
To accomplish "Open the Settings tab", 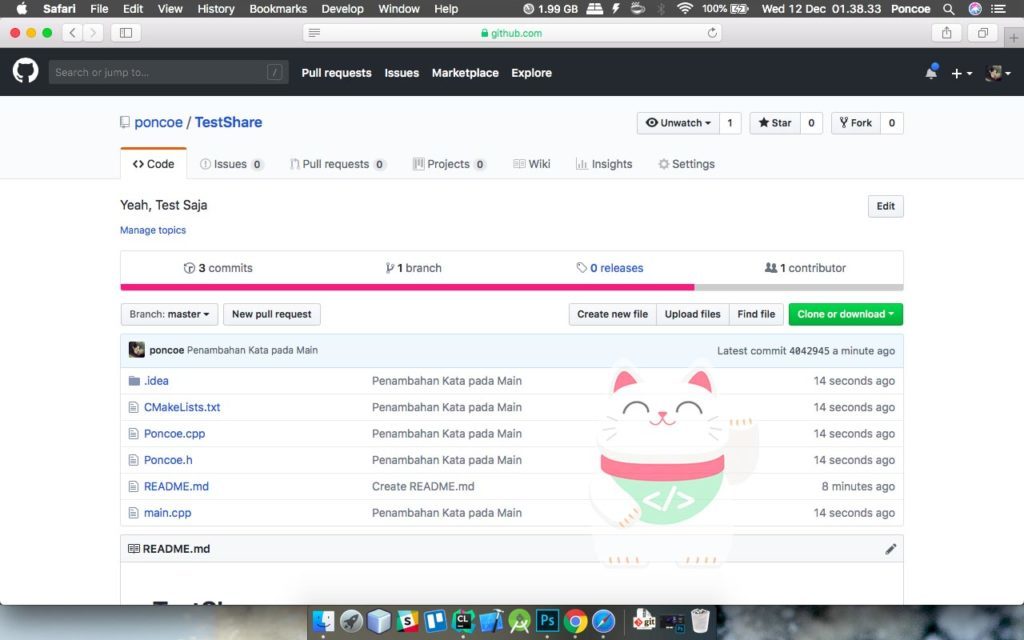I will 686,164.
